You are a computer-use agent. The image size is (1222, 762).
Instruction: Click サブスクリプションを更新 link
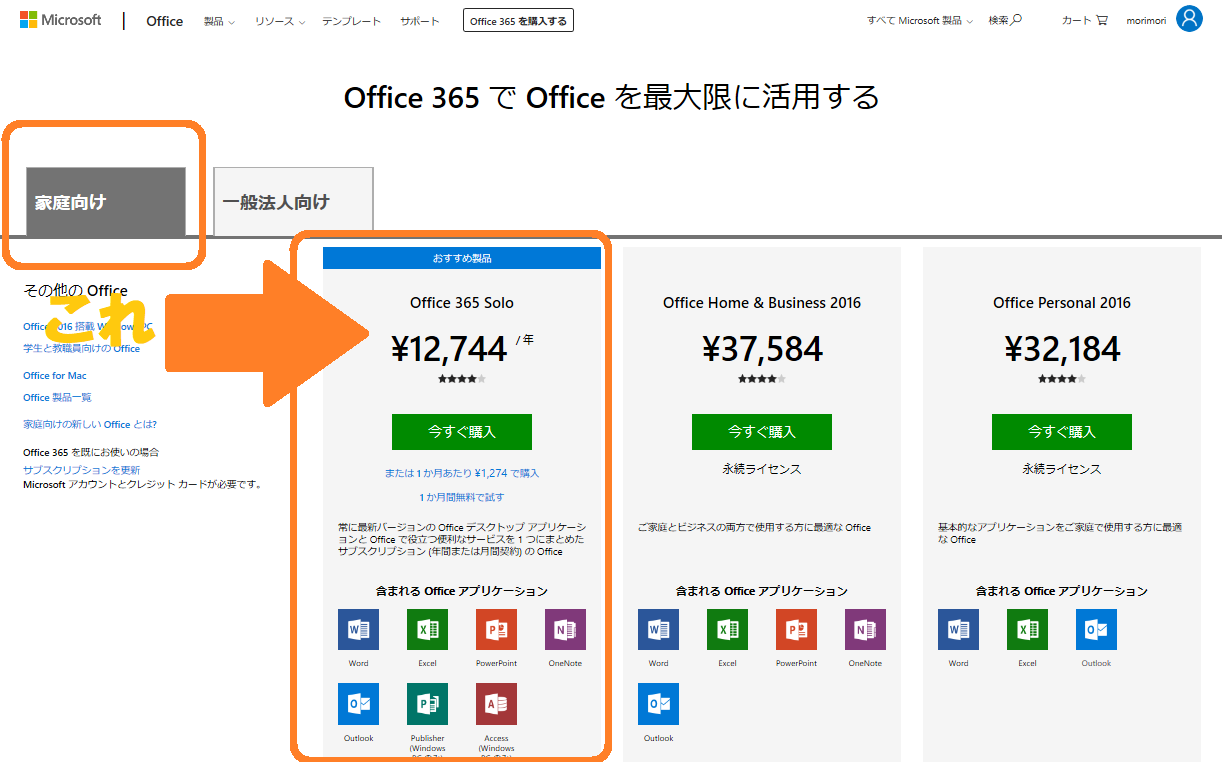coord(82,470)
